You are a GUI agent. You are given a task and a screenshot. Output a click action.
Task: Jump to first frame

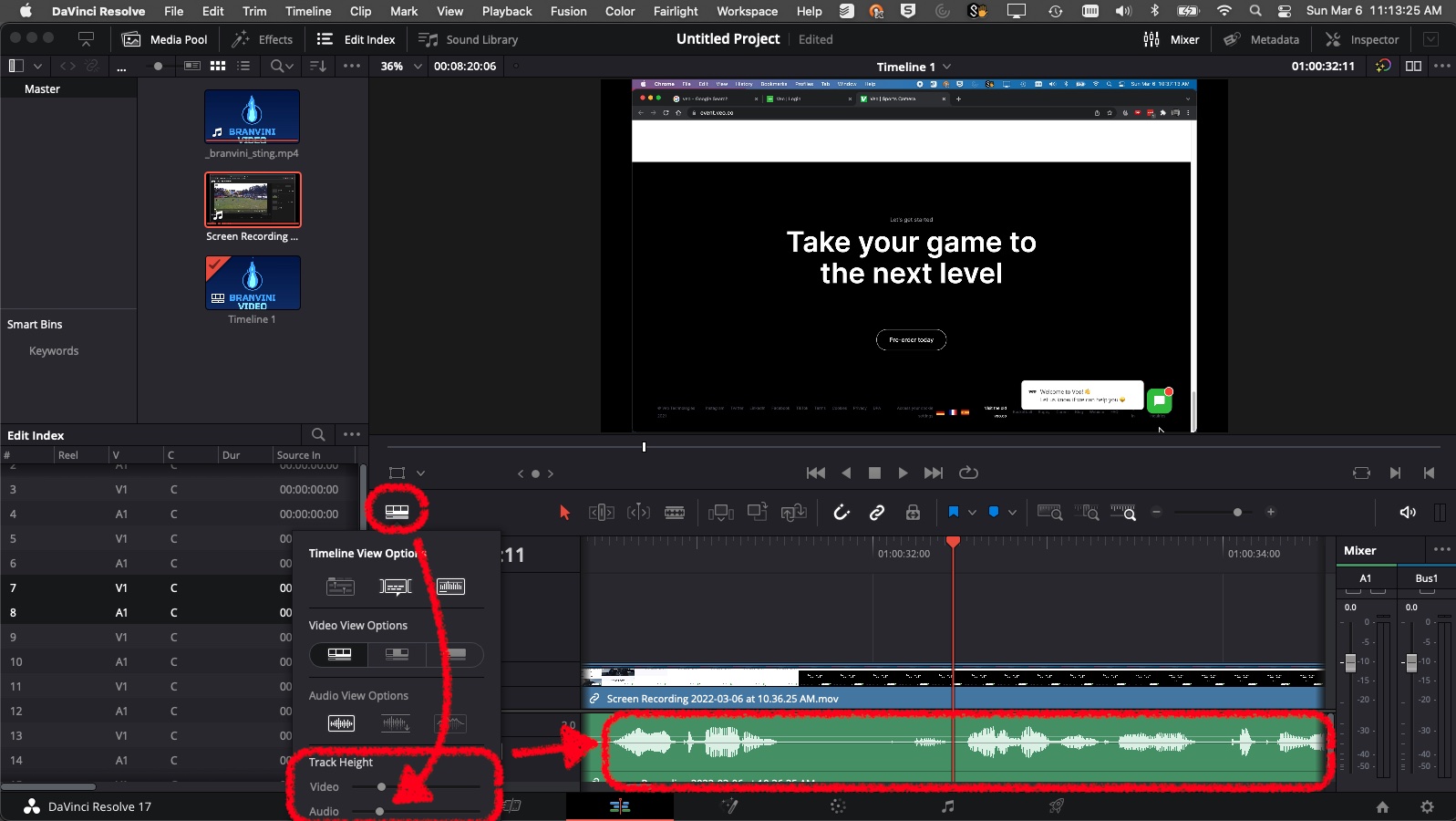click(x=816, y=473)
